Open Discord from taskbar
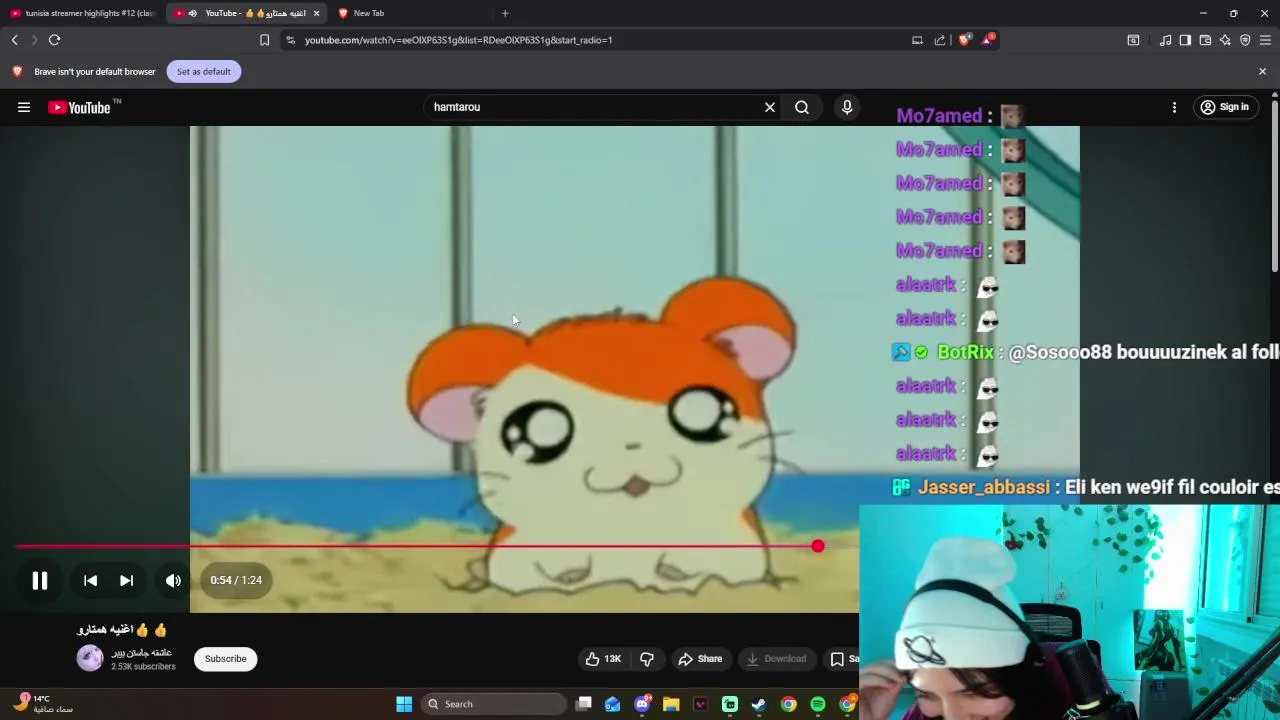Image resolution: width=1280 pixels, height=720 pixels. [642, 704]
